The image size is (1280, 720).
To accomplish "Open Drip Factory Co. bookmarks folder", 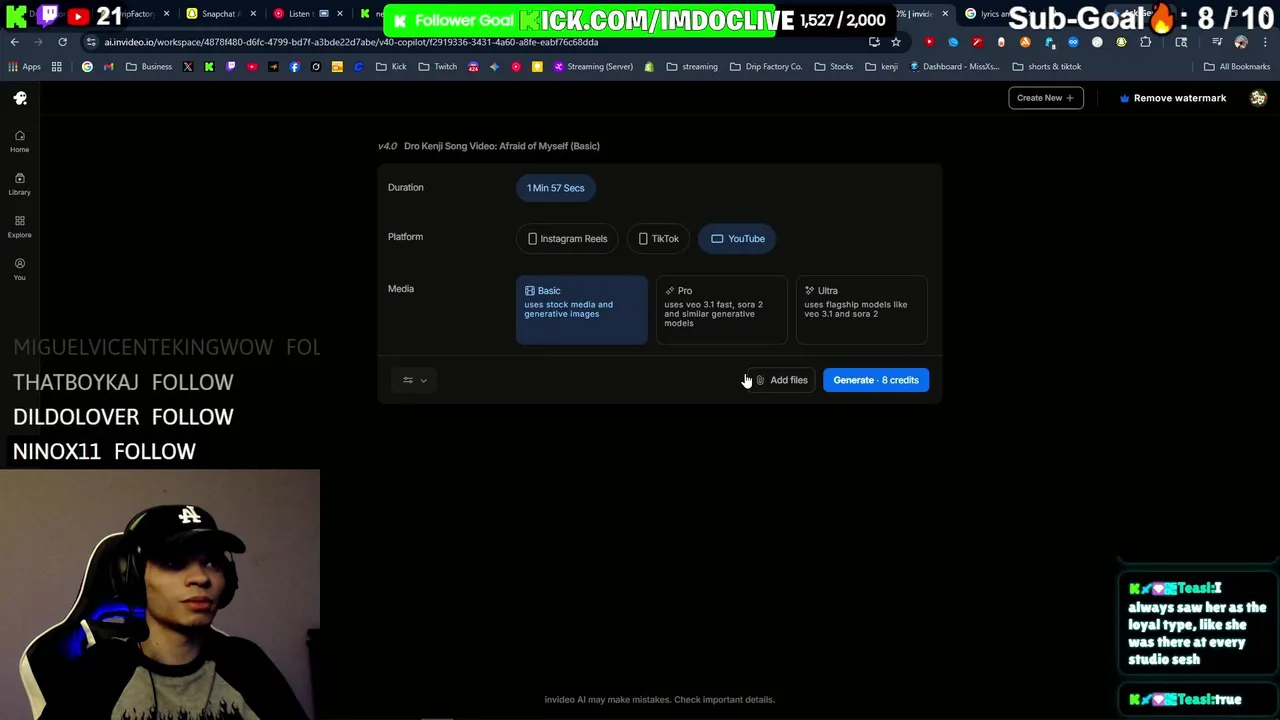I will click(766, 67).
